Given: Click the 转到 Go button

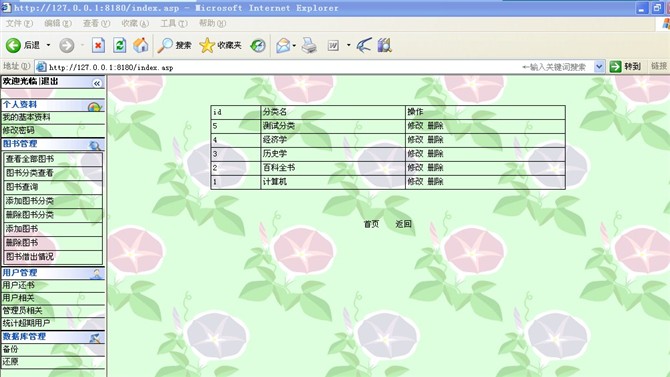Looking at the screenshot, I should pos(626,67).
